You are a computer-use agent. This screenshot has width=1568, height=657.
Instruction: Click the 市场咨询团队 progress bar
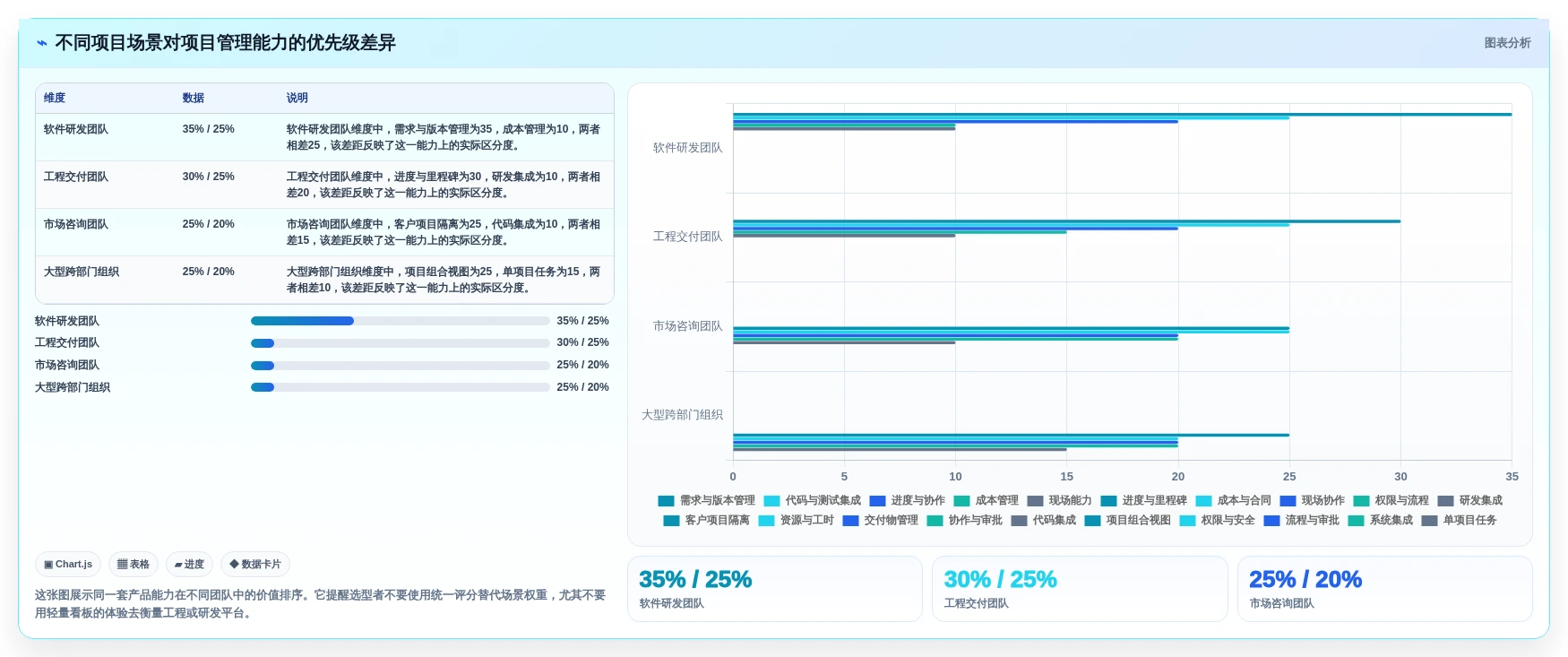tap(400, 366)
